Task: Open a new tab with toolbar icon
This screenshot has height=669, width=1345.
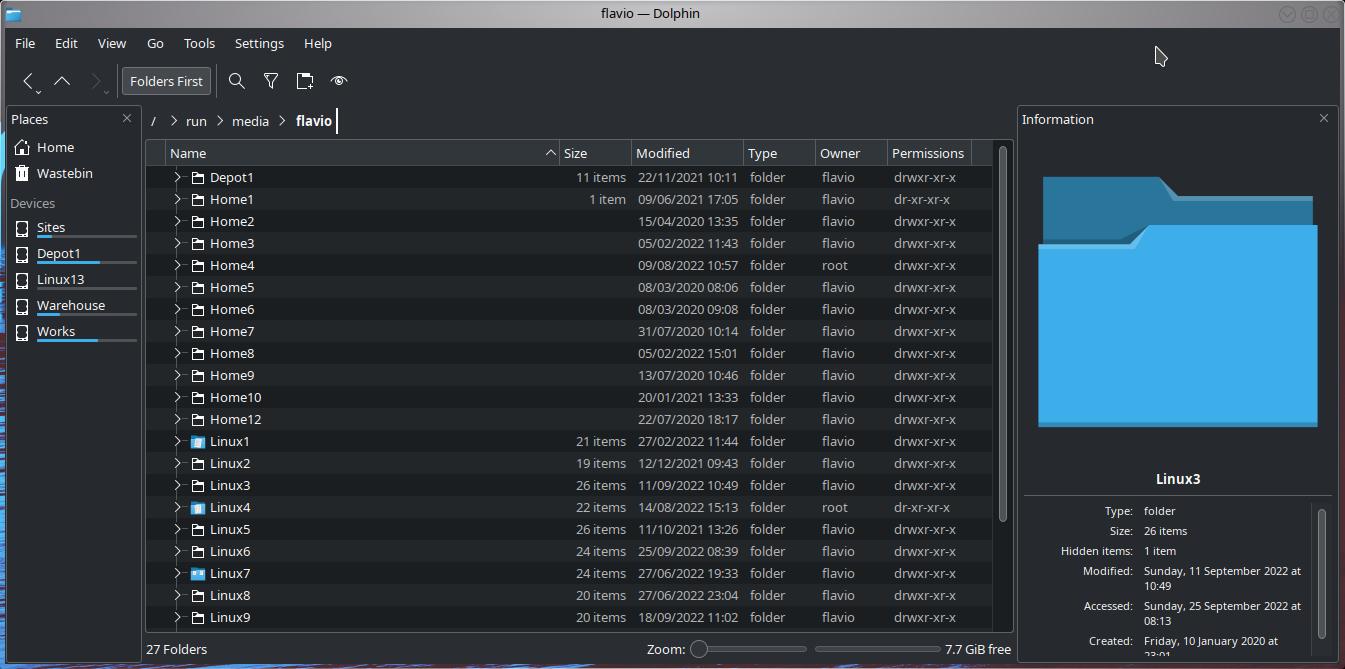Action: (305, 81)
